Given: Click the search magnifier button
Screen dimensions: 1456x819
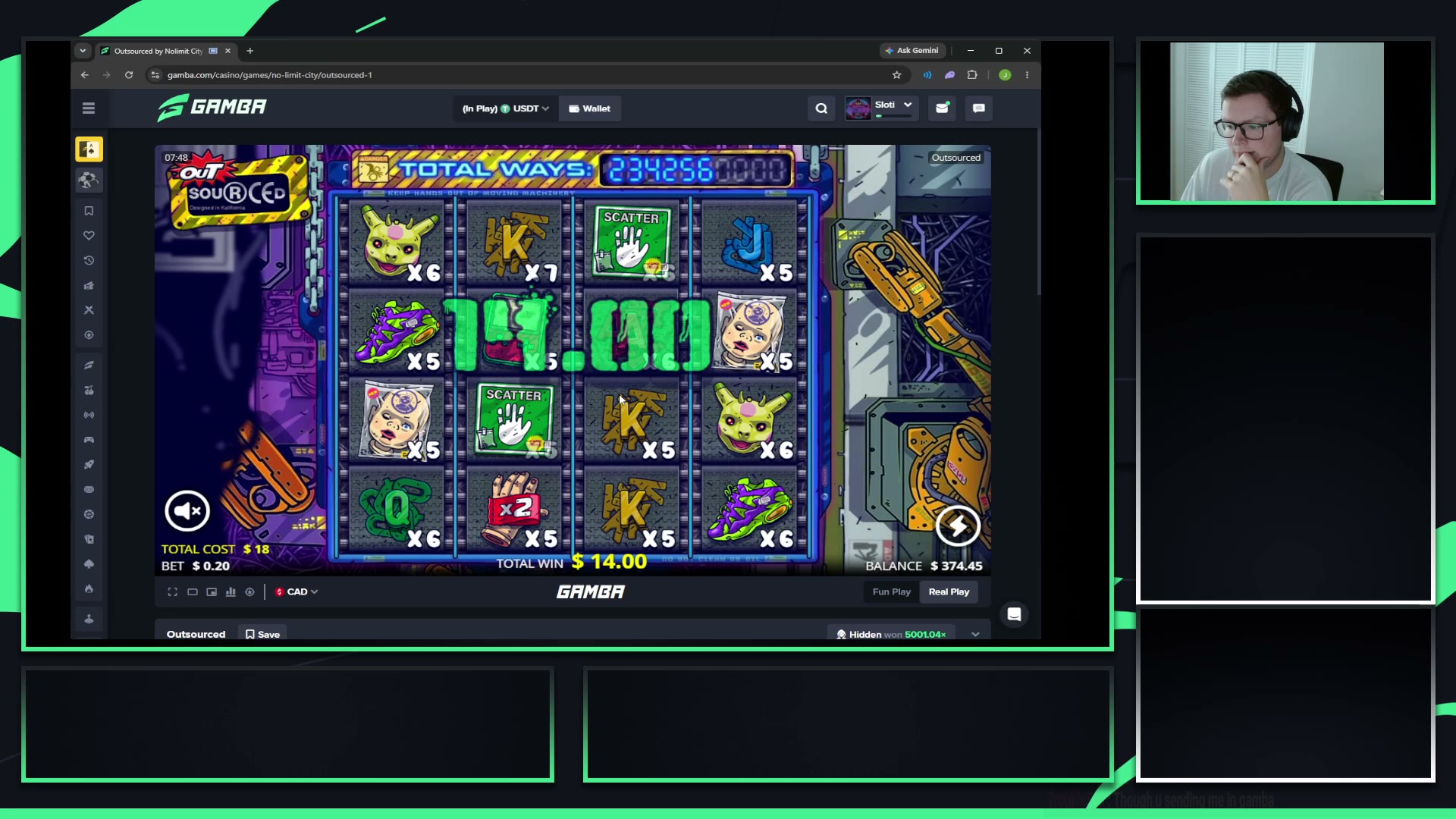Looking at the screenshot, I should tap(821, 108).
